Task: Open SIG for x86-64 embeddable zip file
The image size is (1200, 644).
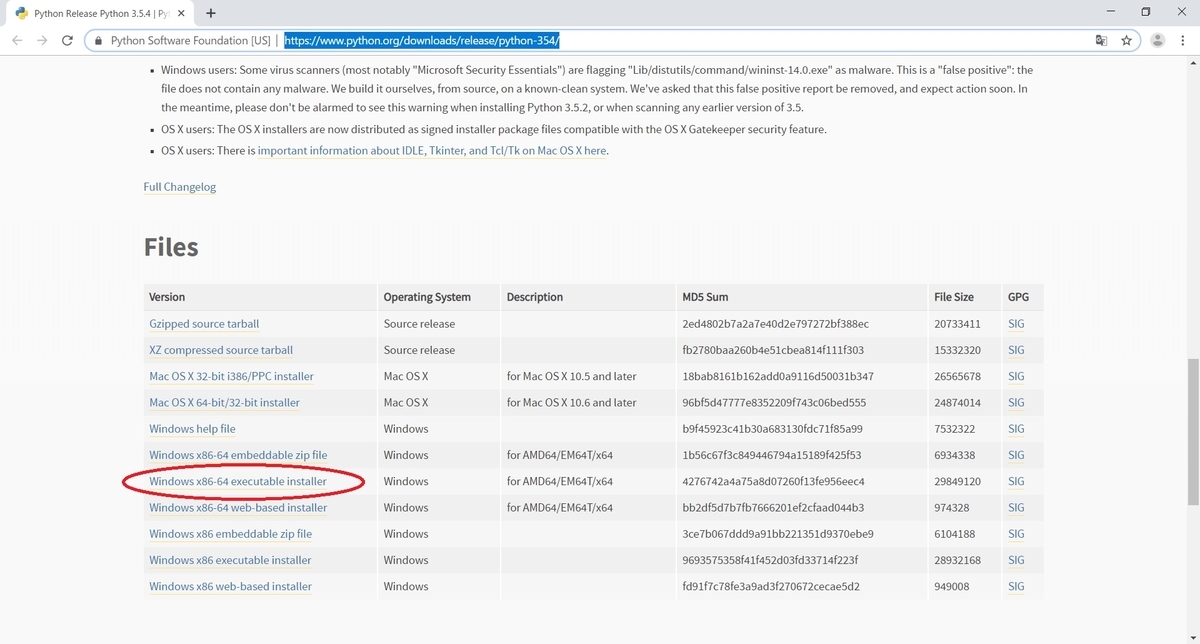Action: (1016, 455)
